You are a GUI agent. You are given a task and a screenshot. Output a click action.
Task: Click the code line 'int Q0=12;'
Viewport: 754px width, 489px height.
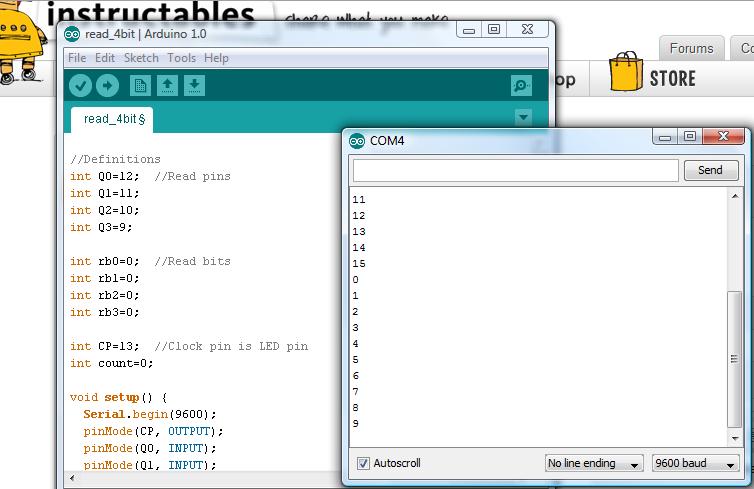point(104,176)
